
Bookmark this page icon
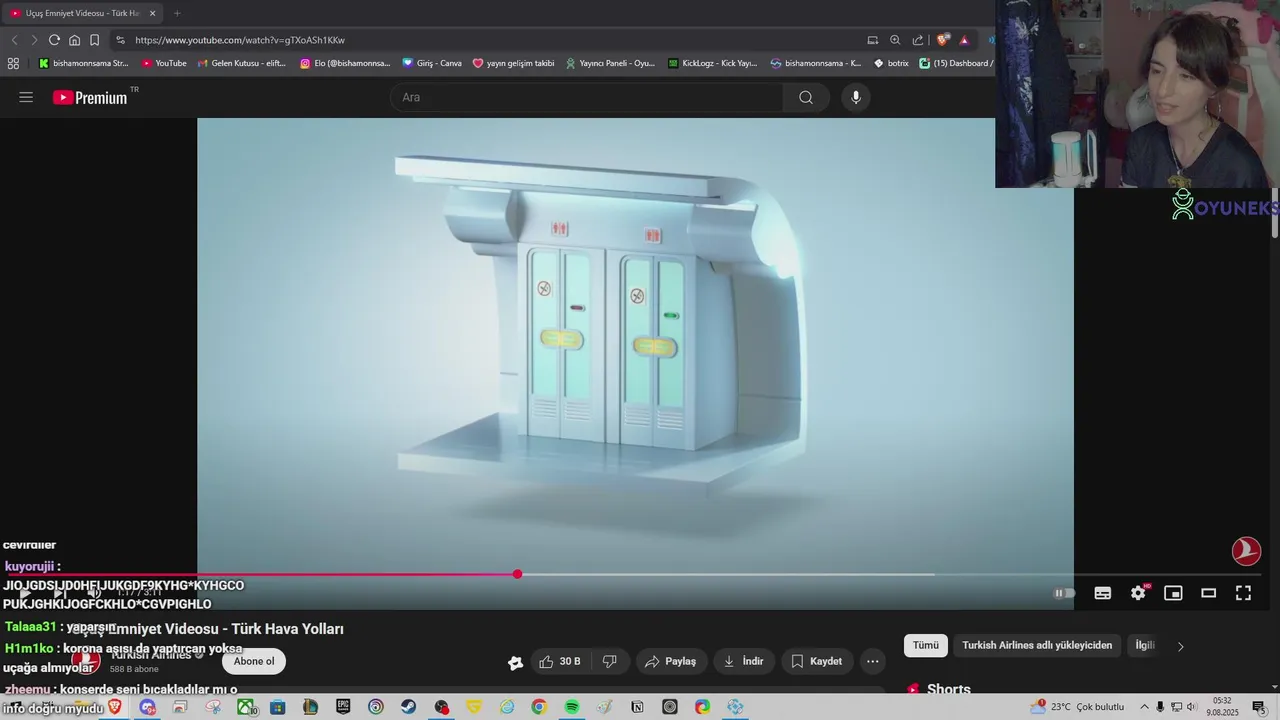pyautogui.click(x=94, y=40)
